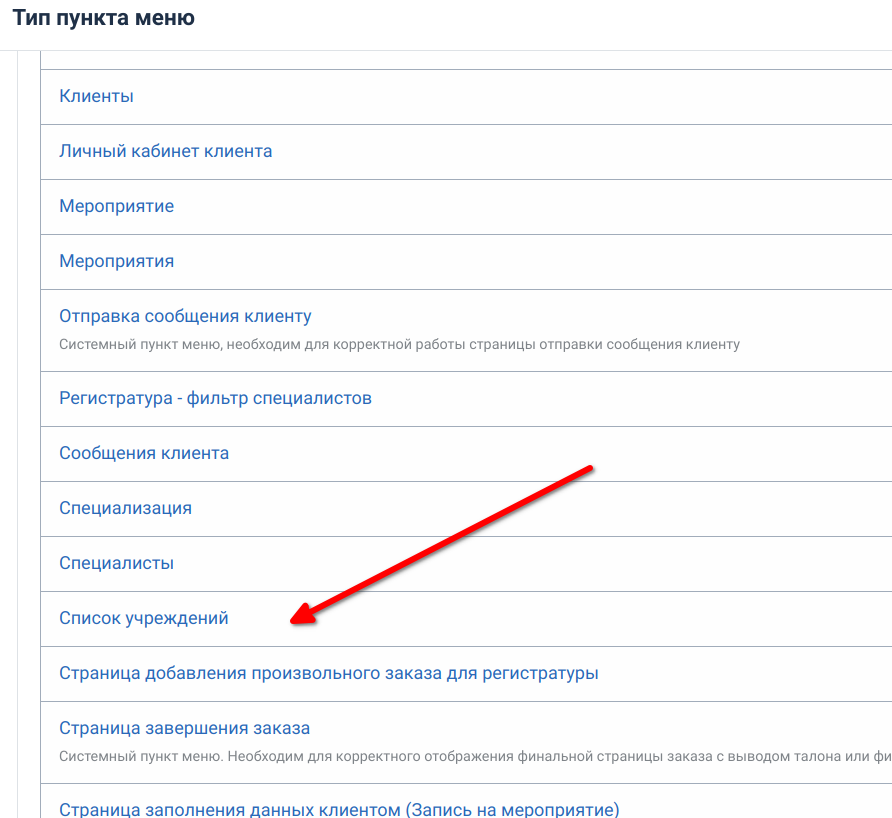Select Страница завершения заказа

[x=184, y=729]
